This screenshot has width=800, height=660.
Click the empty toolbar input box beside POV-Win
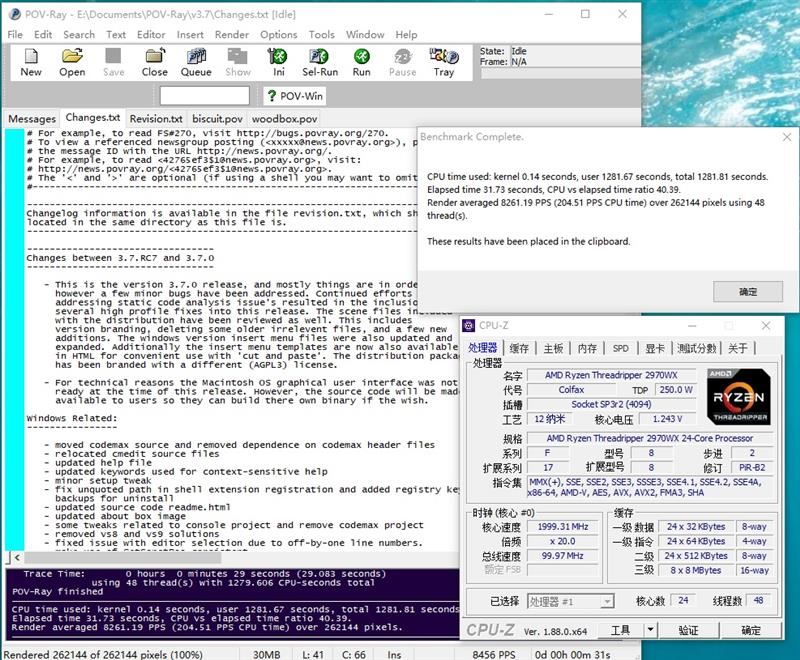[205, 96]
